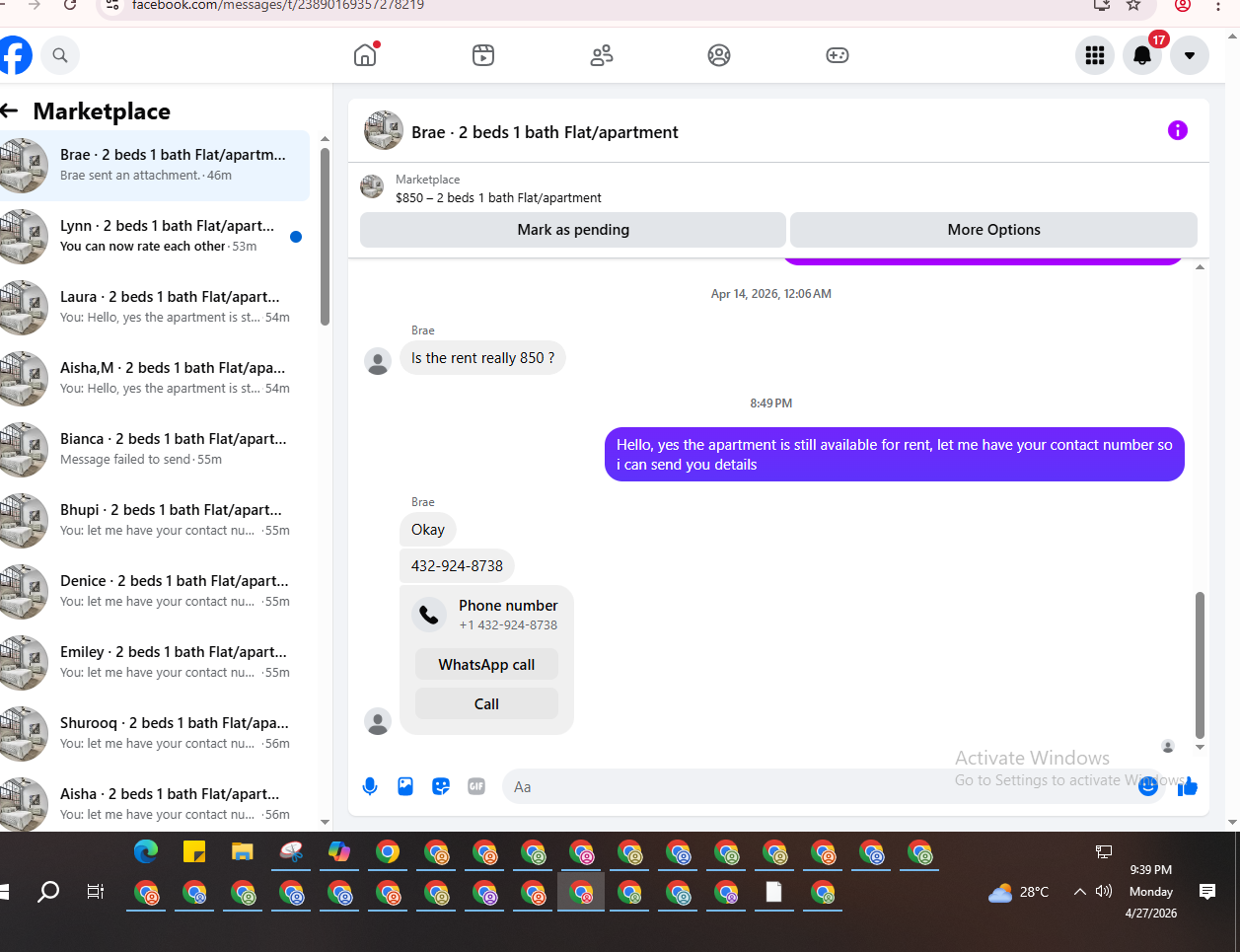Click the $850 Marketplace listing link
Screen dimensions: 1240x952
[x=498, y=197]
